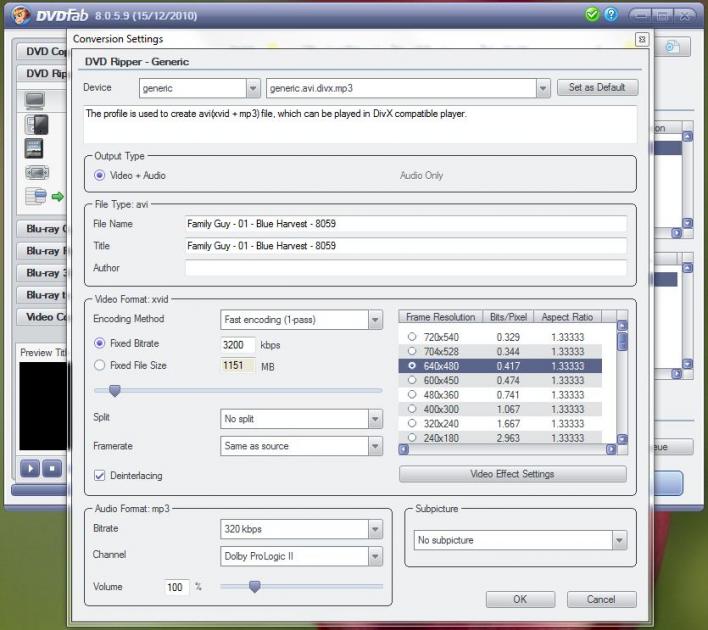The height and width of the screenshot is (630, 708).
Task: Open Video Effect Settings
Action: point(512,474)
